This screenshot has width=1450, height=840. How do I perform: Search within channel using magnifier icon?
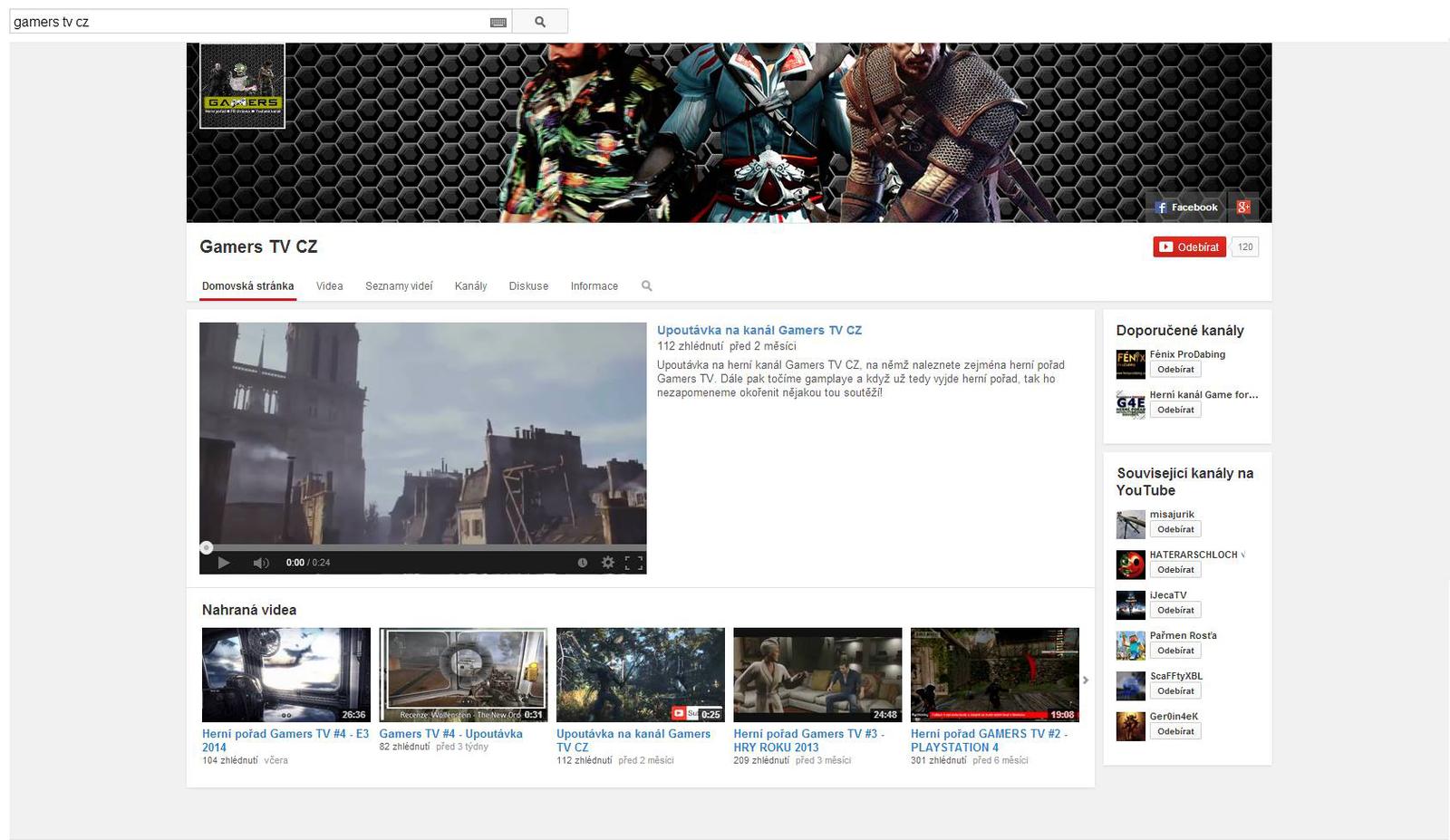coord(646,286)
